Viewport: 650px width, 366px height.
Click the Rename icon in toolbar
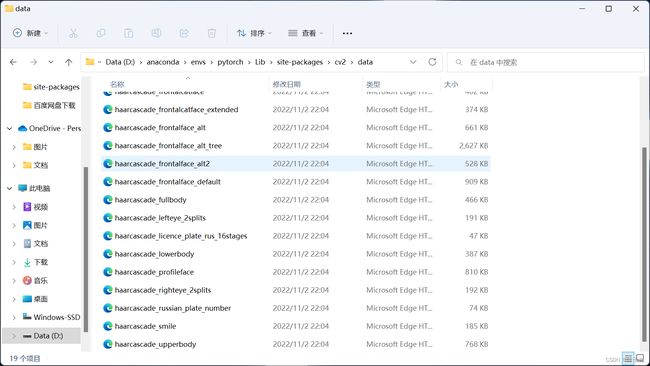tap(156, 33)
